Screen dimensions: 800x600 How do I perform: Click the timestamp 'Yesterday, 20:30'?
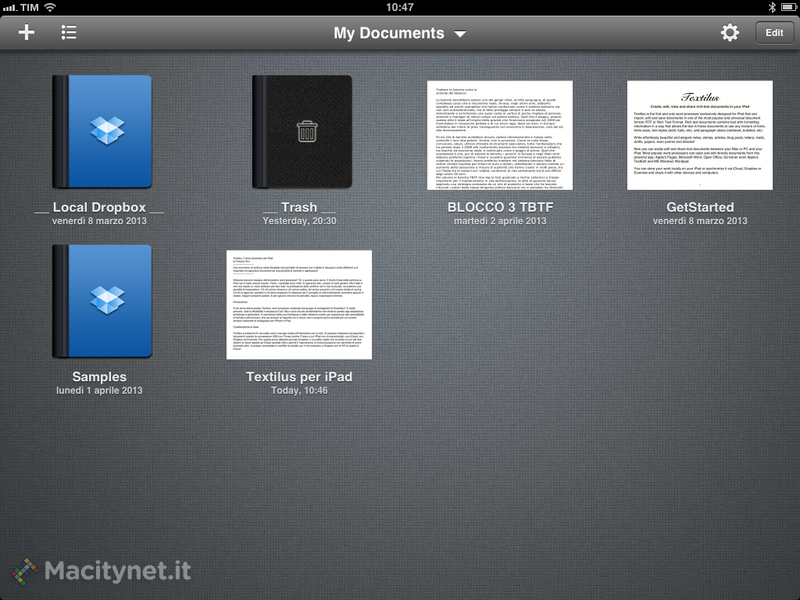299,221
